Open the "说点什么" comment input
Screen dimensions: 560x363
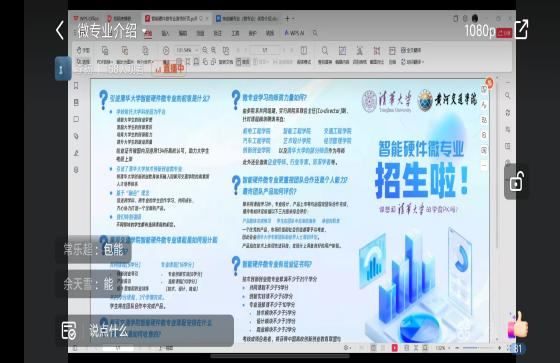(x=109, y=330)
